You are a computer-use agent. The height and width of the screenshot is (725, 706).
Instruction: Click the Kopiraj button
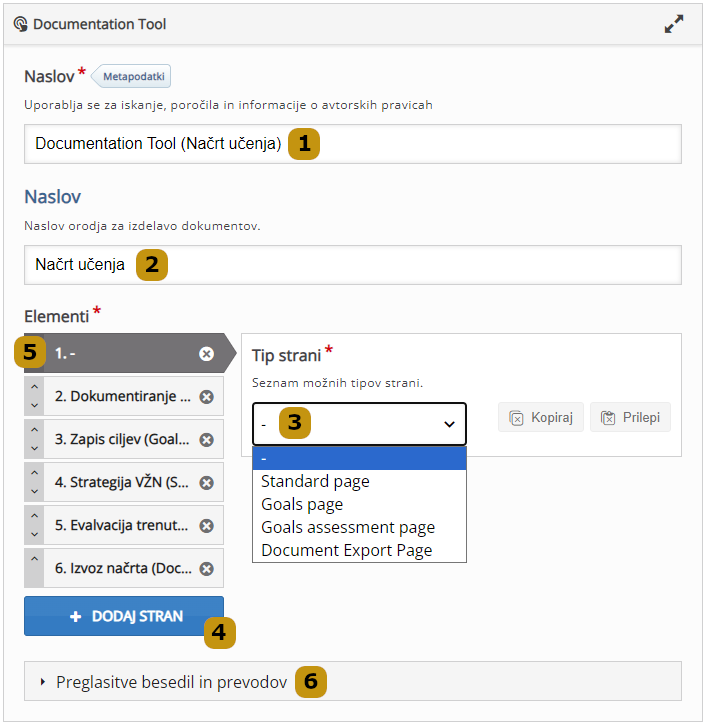pyautogui.click(x=541, y=418)
